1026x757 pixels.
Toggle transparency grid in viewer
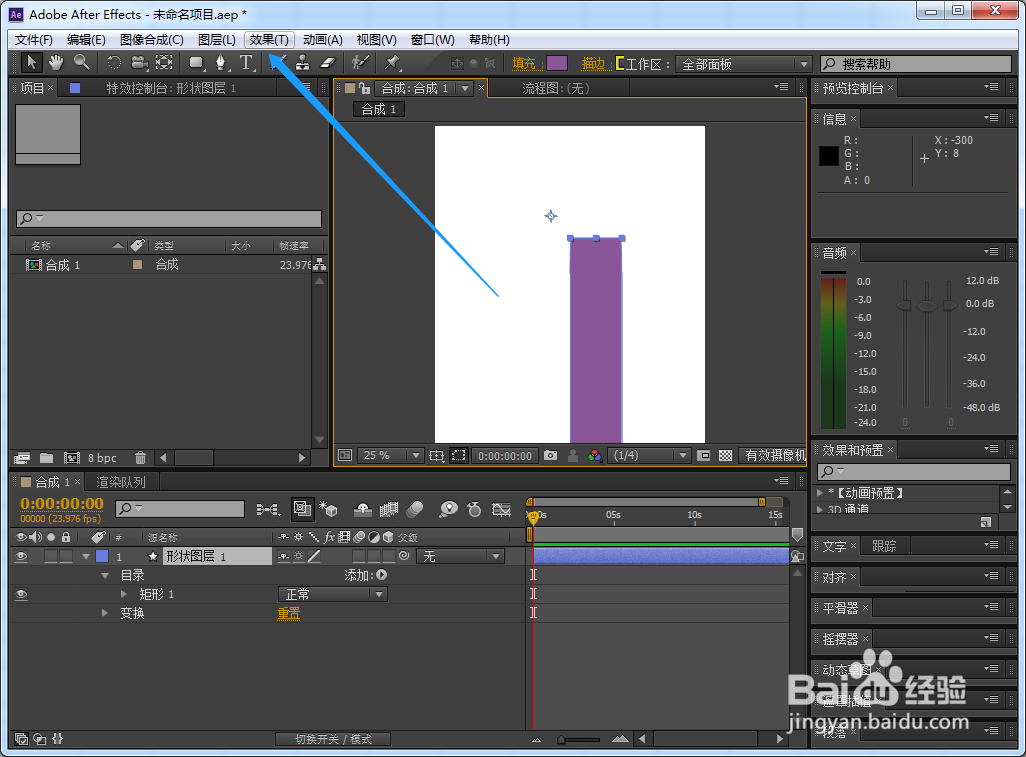pyautogui.click(x=726, y=455)
